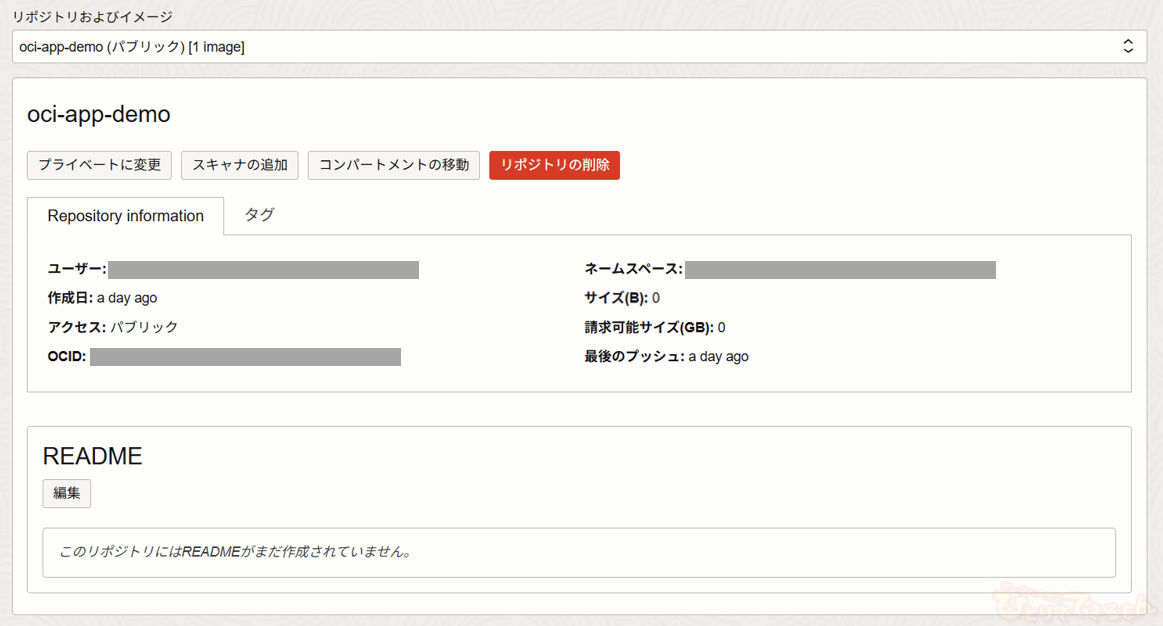The image size is (1163, 626).
Task: Select the redacted ネームスペース value field
Action: 840,269
